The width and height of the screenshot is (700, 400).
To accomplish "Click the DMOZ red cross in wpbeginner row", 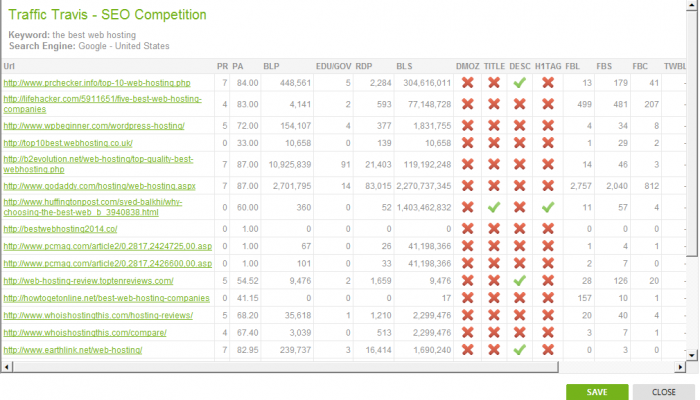I will click(x=467, y=126).
